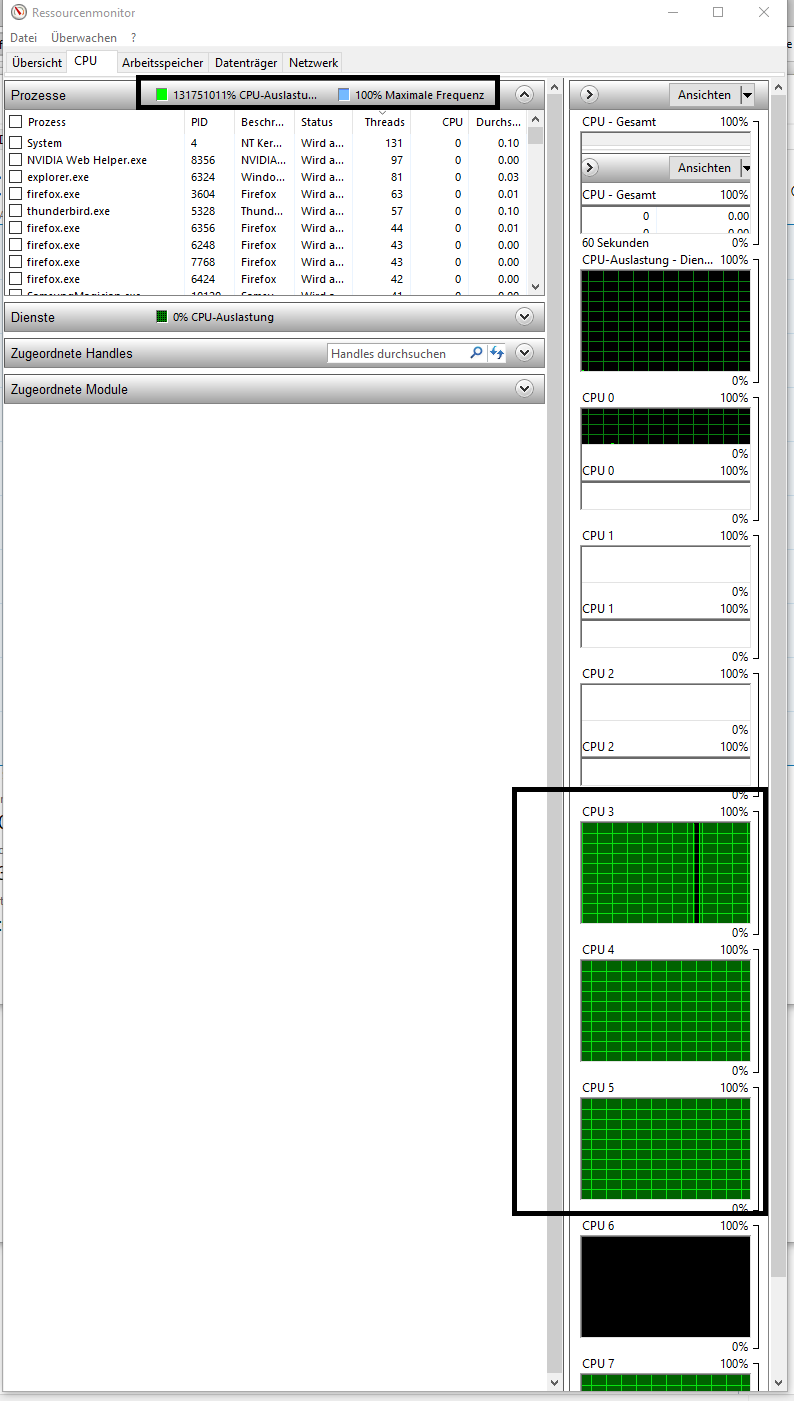Tick the select-all checkbox beside Prozess header

15,122
